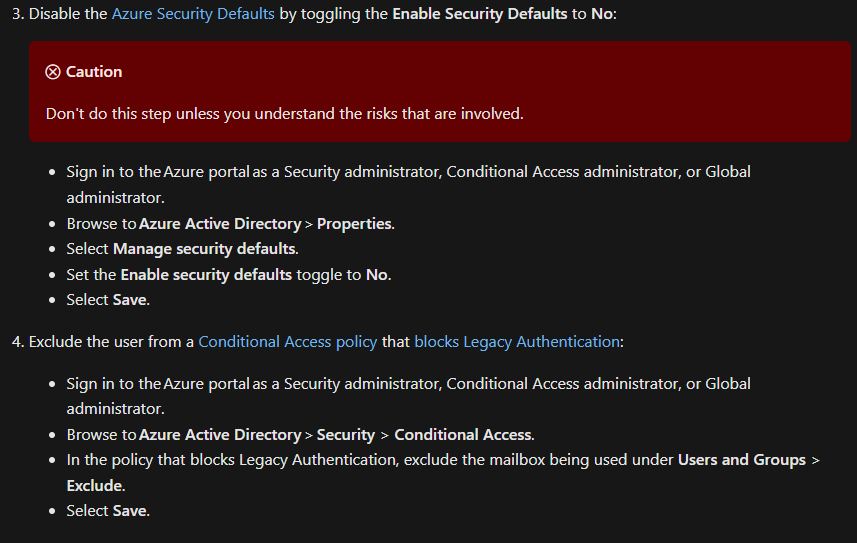Click bold Enable Security Defaults in step 3 heading
This screenshot has width=857, height=543.
pyautogui.click(x=480, y=14)
